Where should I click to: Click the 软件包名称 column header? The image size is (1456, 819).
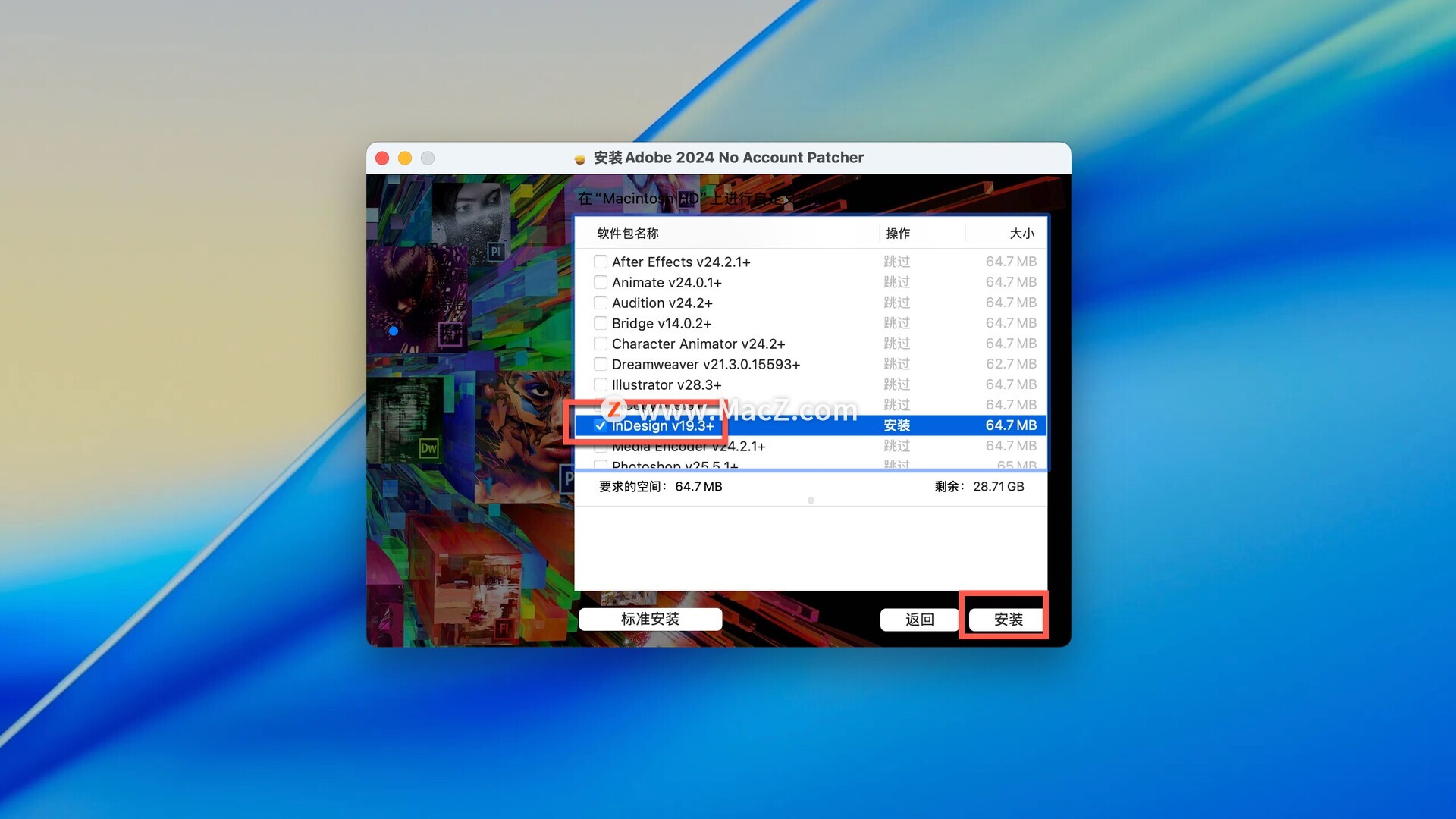click(x=628, y=234)
